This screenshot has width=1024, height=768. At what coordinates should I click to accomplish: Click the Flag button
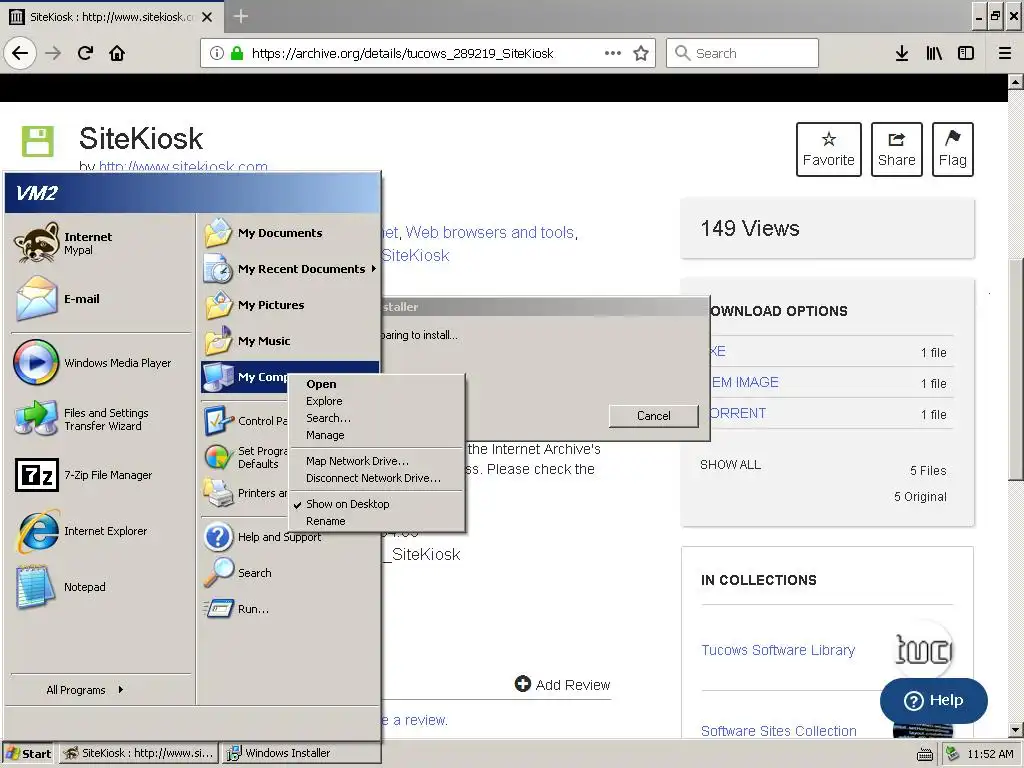(x=953, y=150)
